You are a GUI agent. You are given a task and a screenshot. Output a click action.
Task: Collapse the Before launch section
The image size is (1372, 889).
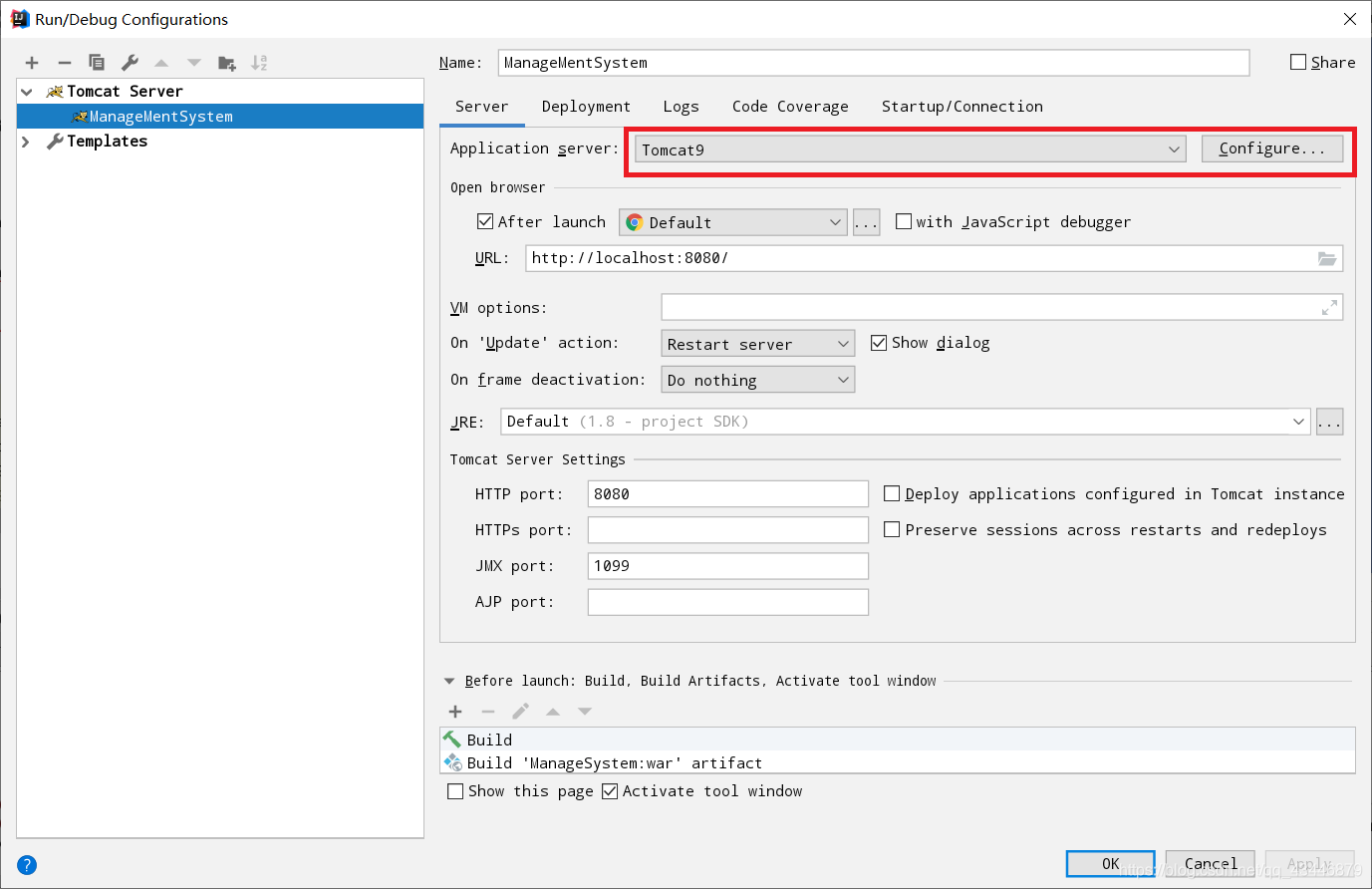point(449,682)
